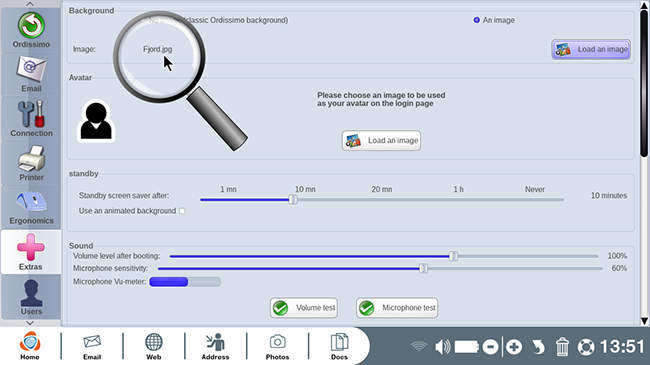The height and width of the screenshot is (365, 650).
Task: Click the zoom out minus icon
Action: point(490,347)
